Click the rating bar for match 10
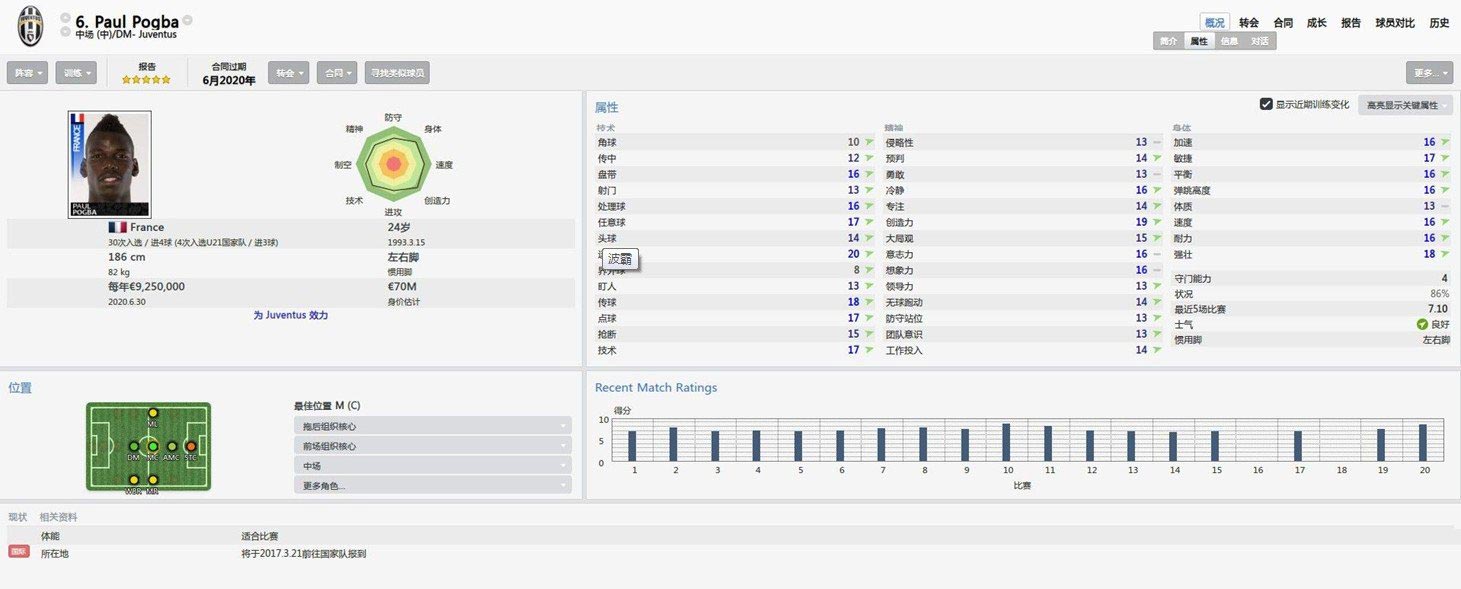 click(1006, 442)
